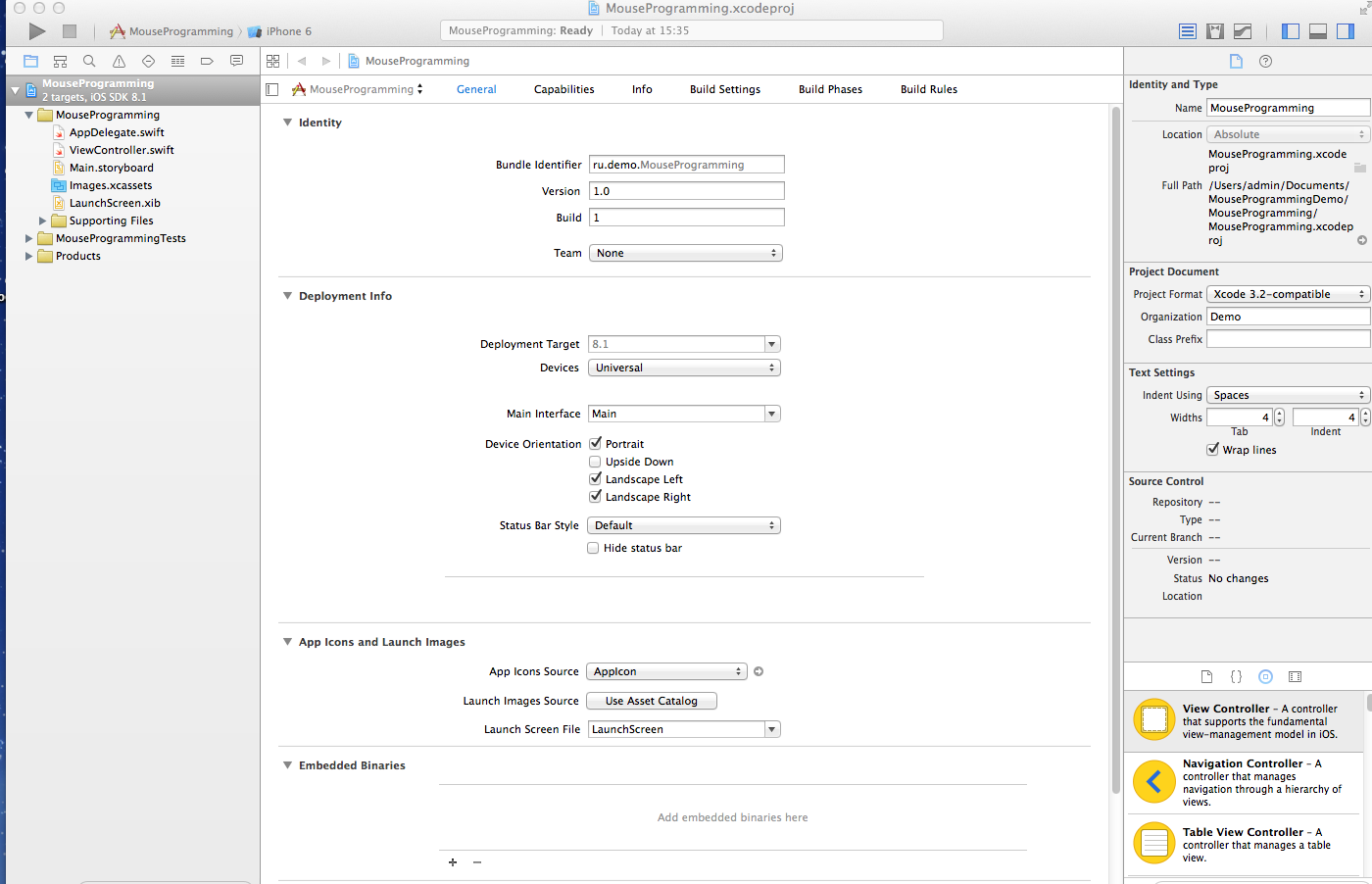Viewport: 1372px width, 884px height.
Task: Switch to the Build Rules tab
Action: point(929,89)
